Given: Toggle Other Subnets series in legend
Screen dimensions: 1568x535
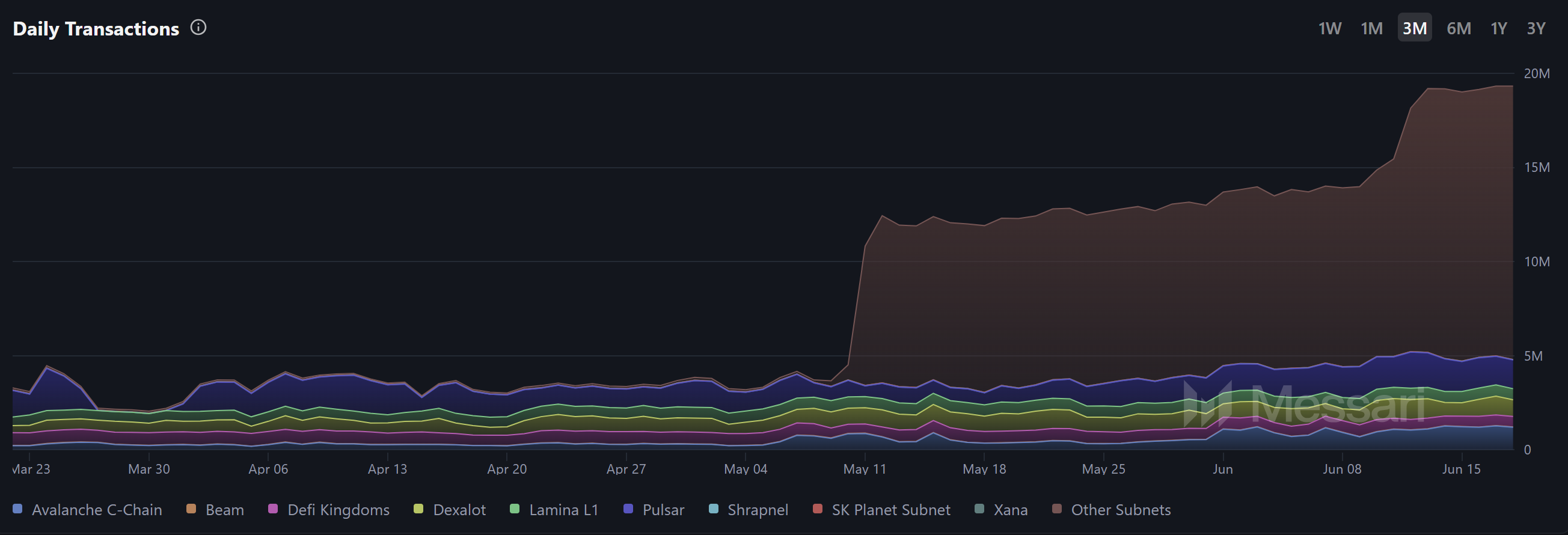Looking at the screenshot, I should click(1112, 509).
